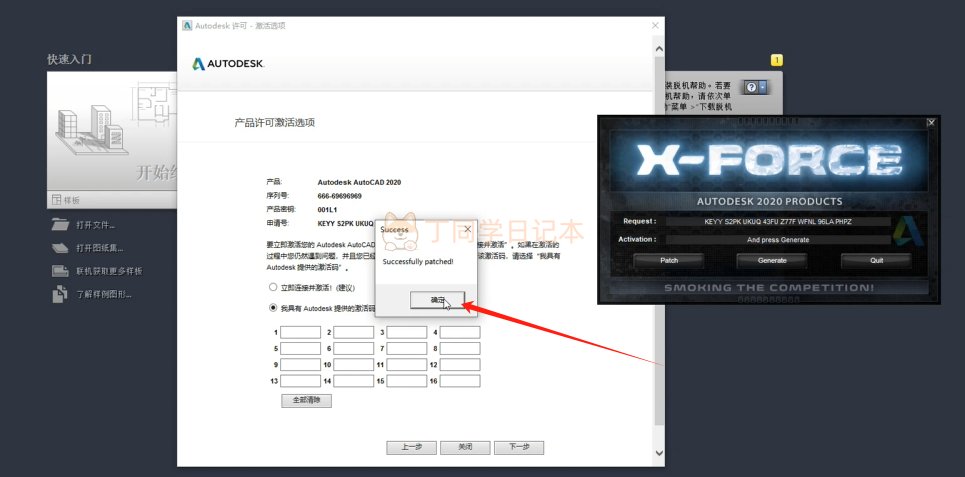Click the Autodesk logo in license dialog
965x477 pixels.
click(228, 63)
